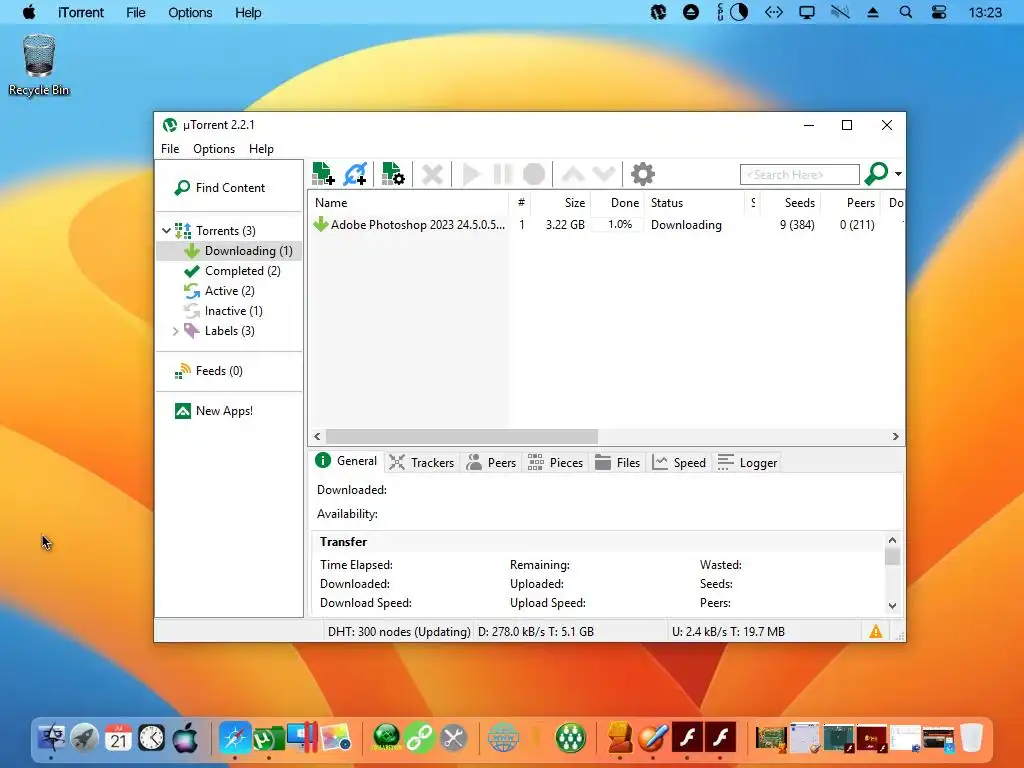
Task: Open Feeds (0) in sidebar
Action: pos(209,371)
